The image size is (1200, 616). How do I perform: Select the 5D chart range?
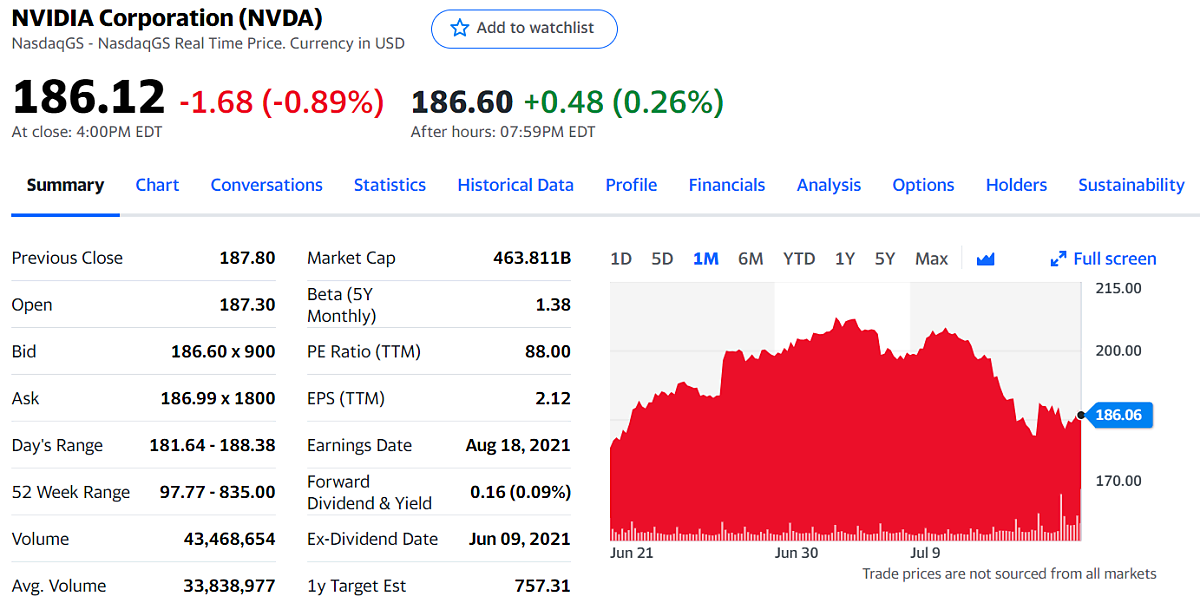[662, 259]
